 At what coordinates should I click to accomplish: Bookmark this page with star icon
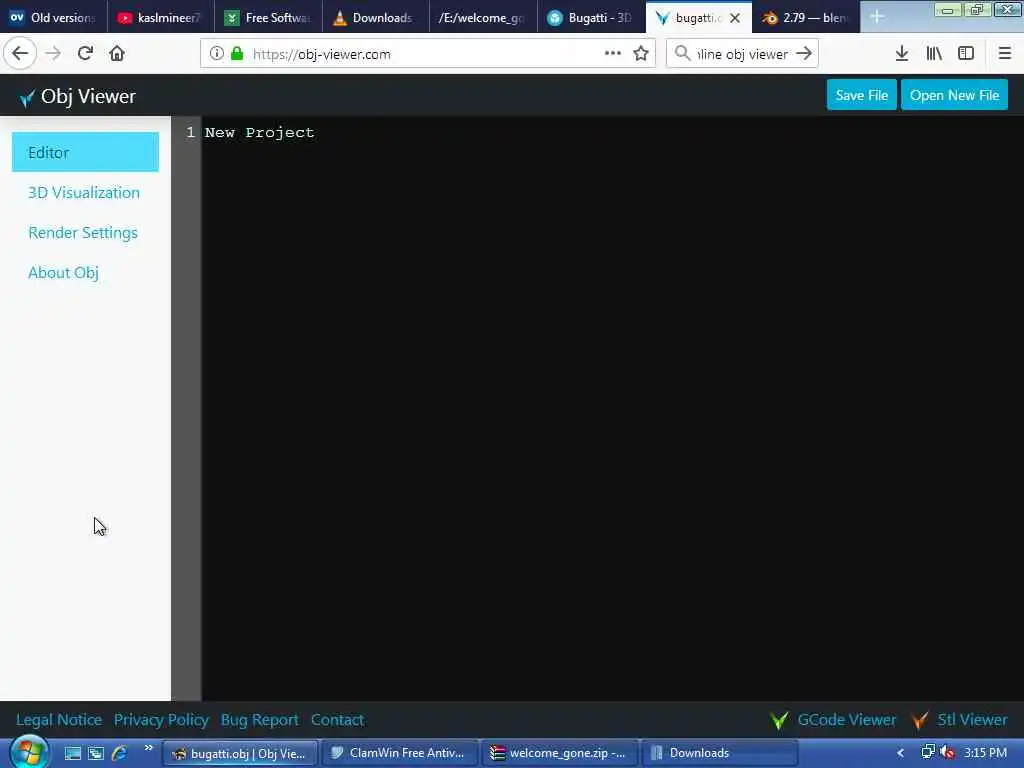[x=641, y=54]
